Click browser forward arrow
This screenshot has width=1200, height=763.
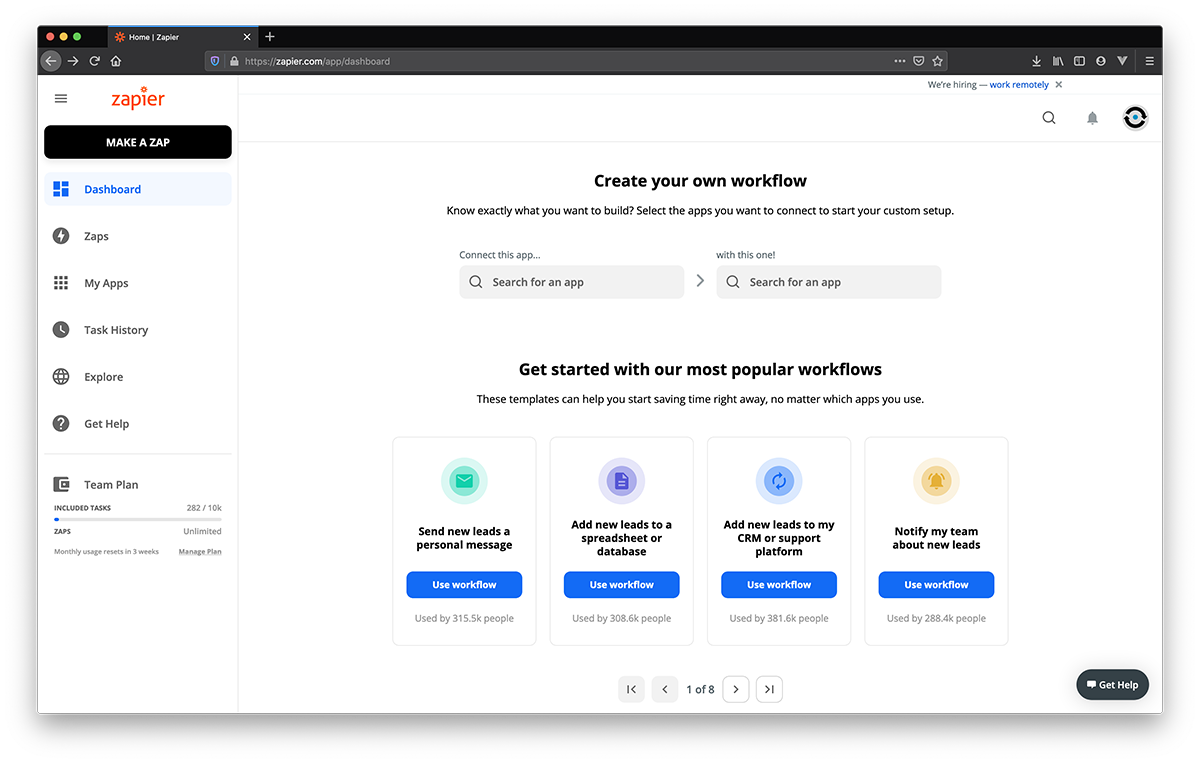[73, 61]
